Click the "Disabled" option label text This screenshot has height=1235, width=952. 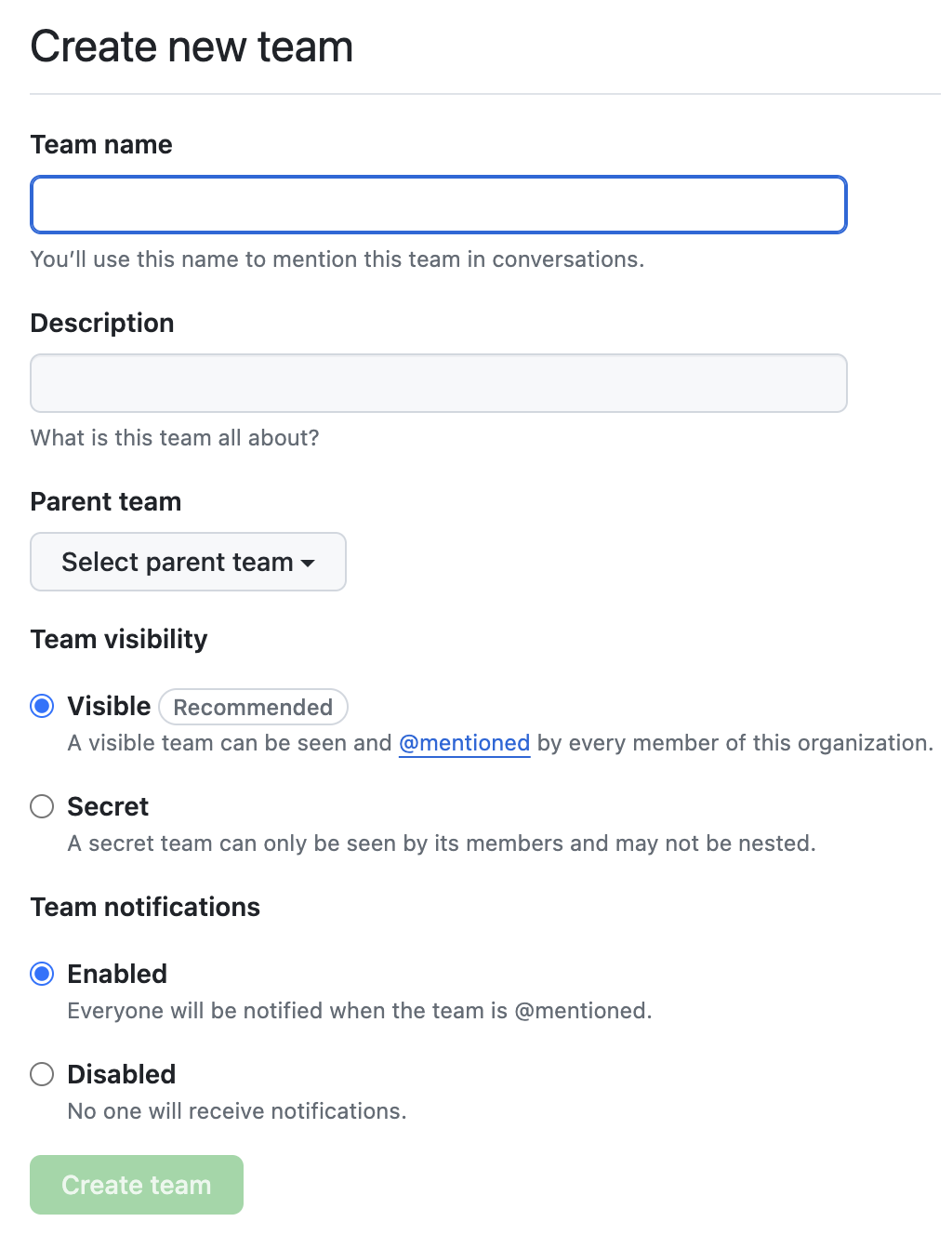pyautogui.click(x=122, y=1074)
